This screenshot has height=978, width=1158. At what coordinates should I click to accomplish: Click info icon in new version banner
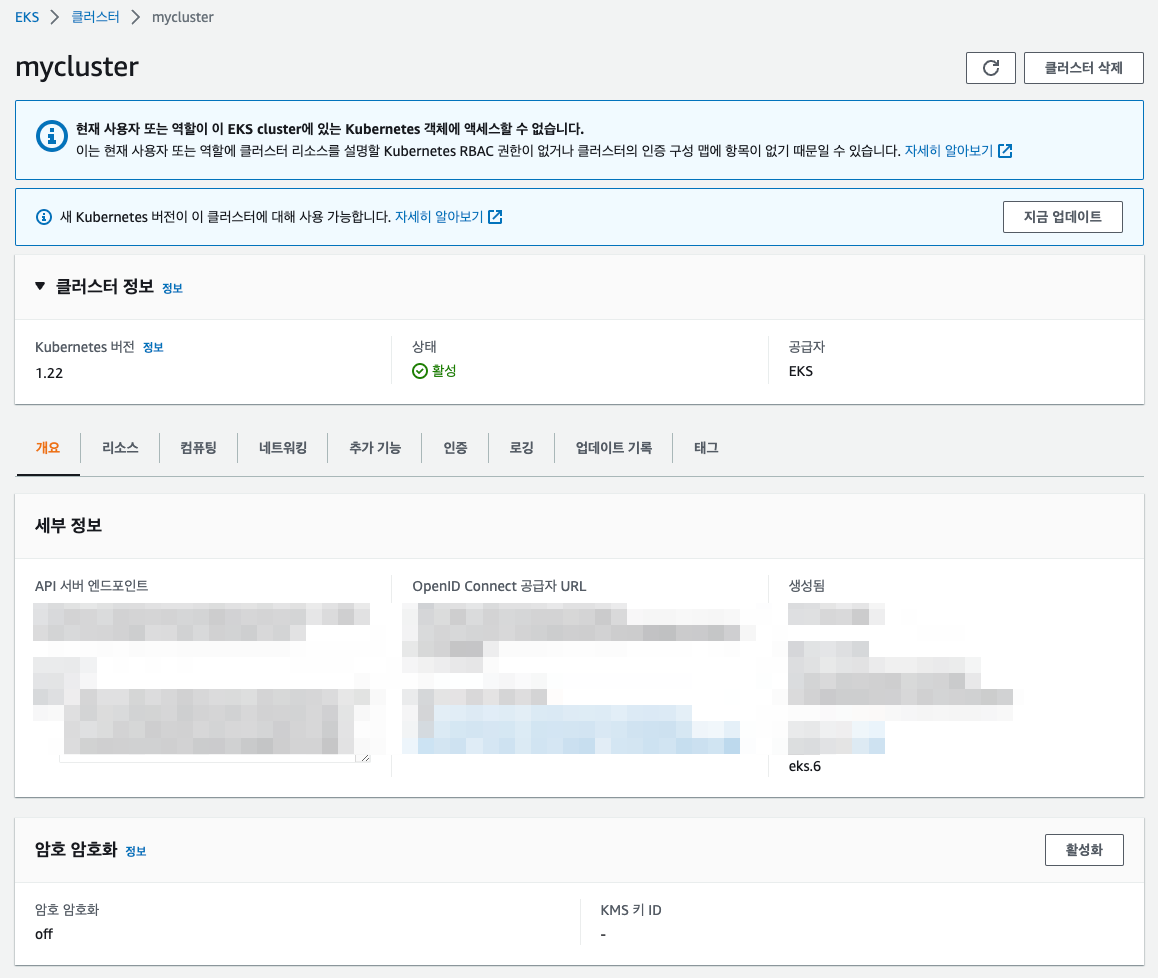[44, 216]
